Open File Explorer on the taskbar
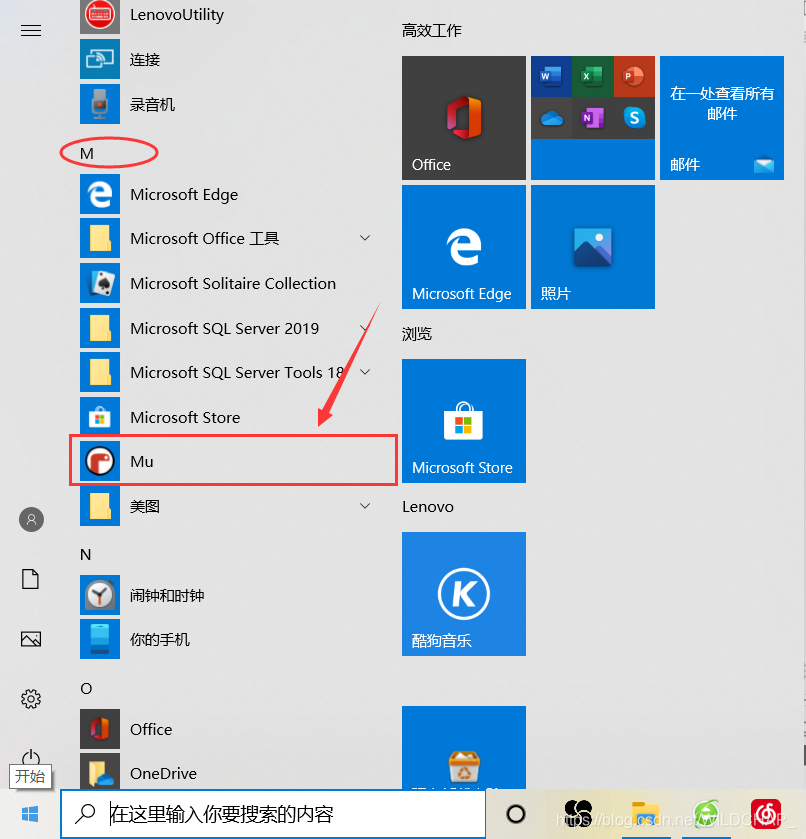806x839 pixels. (644, 814)
